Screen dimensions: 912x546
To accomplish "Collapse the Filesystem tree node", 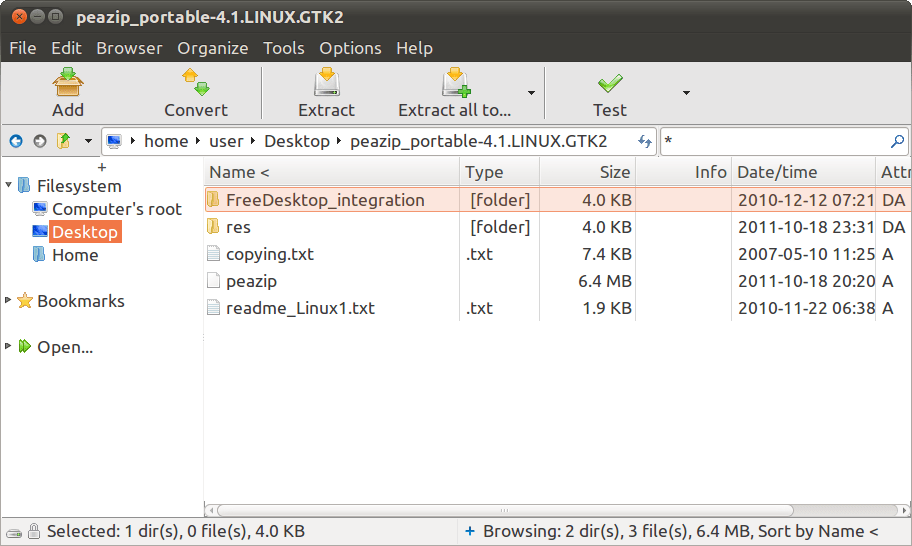I will [x=8, y=185].
